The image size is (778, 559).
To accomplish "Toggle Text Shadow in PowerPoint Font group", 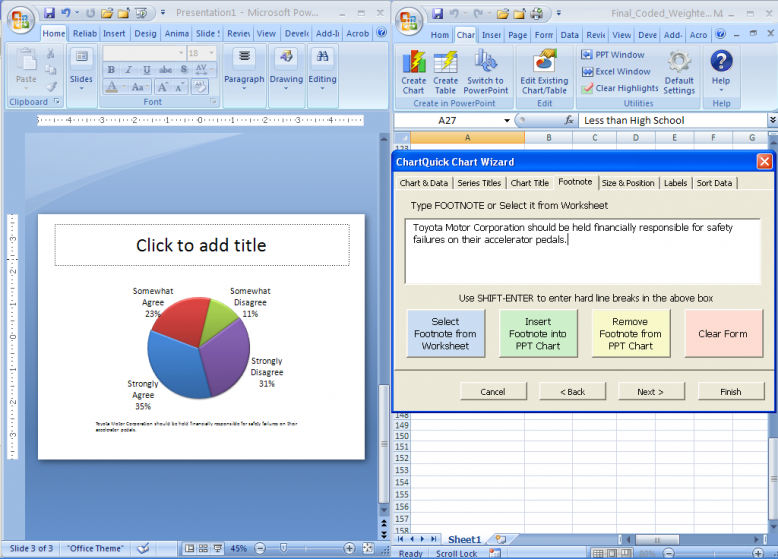I will [184, 70].
